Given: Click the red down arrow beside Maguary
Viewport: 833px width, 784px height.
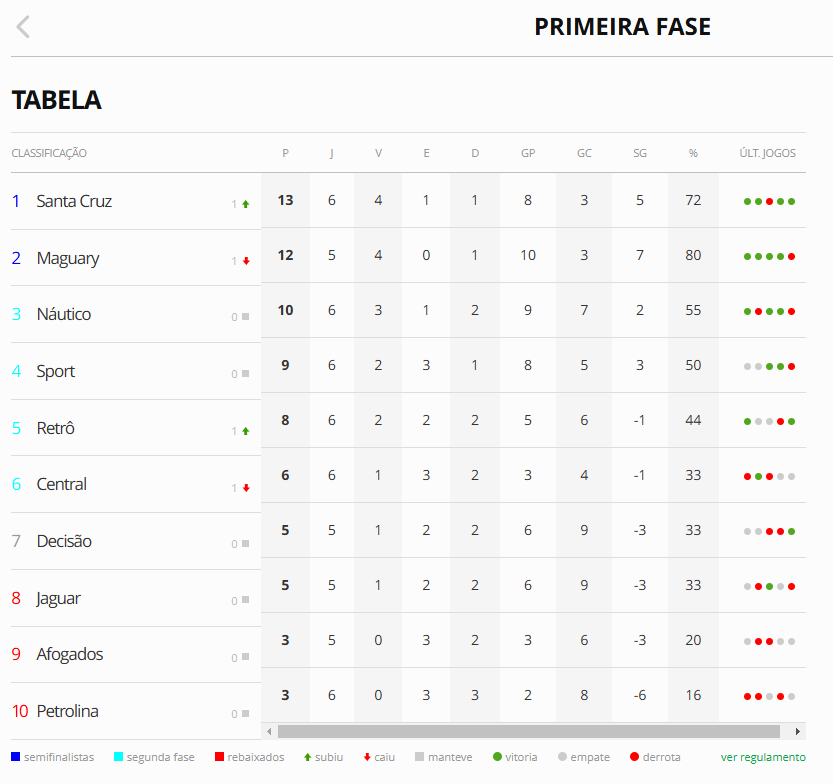Looking at the screenshot, I should [x=246, y=261].
